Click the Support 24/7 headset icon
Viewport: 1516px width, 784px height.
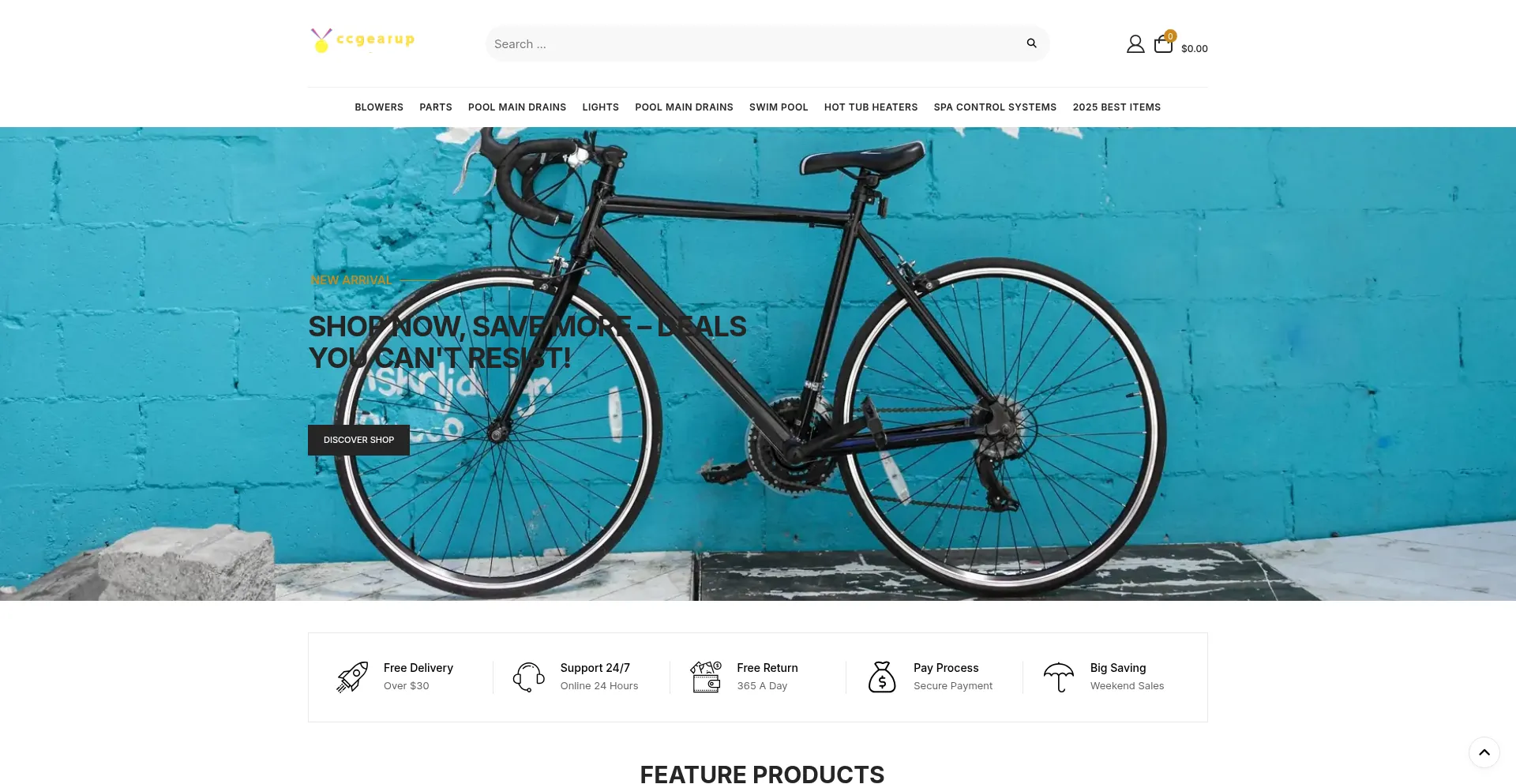[x=529, y=677]
